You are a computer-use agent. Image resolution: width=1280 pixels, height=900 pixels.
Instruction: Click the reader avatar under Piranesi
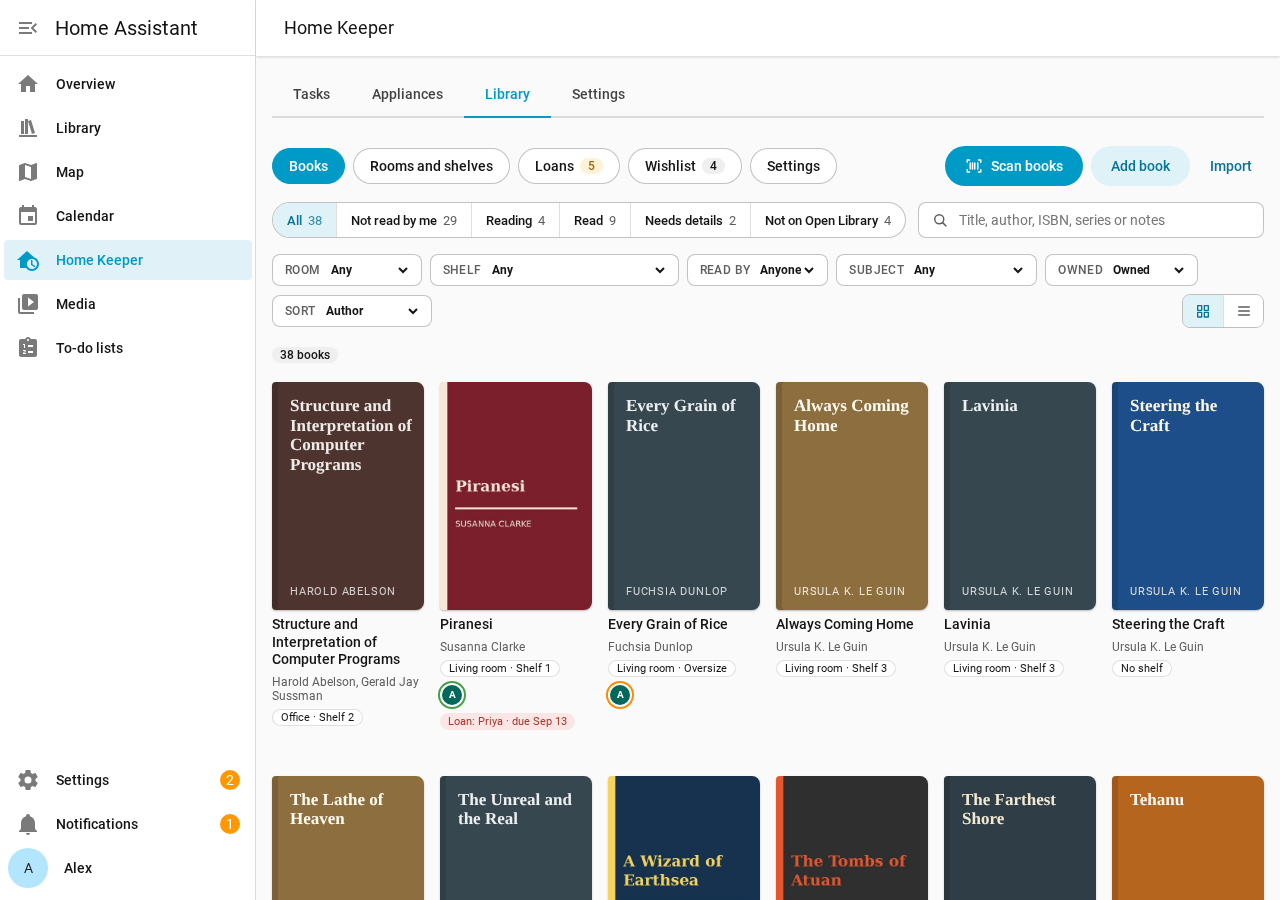(x=452, y=695)
